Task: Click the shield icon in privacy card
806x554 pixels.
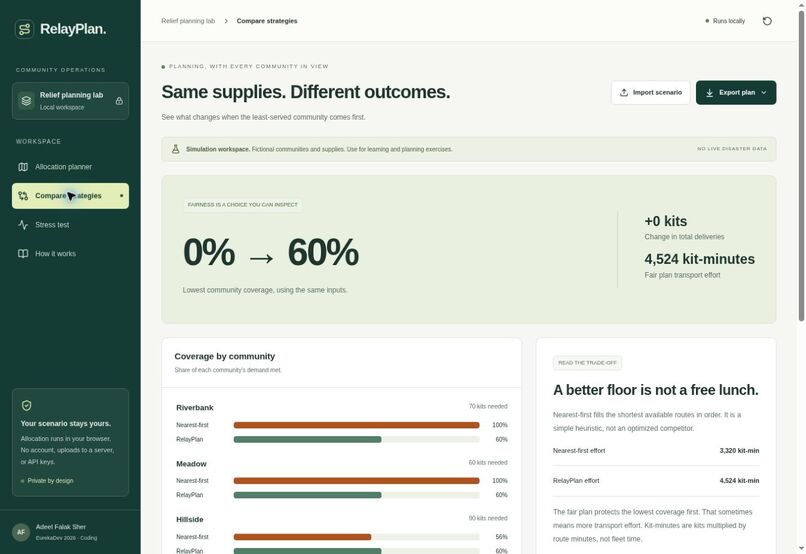Action: tap(27, 405)
